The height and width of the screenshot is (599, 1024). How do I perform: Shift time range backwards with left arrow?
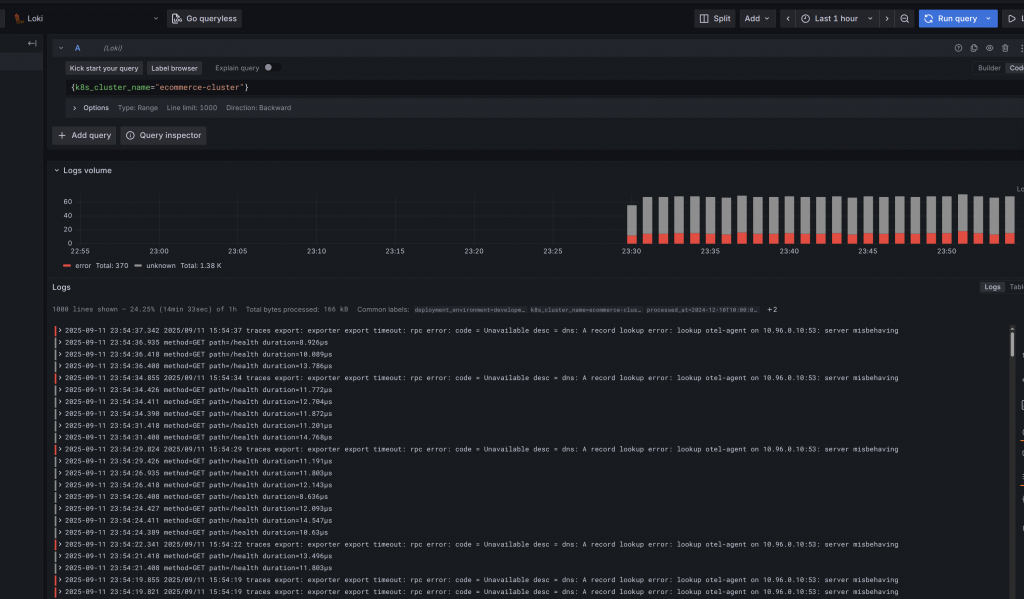(x=788, y=18)
